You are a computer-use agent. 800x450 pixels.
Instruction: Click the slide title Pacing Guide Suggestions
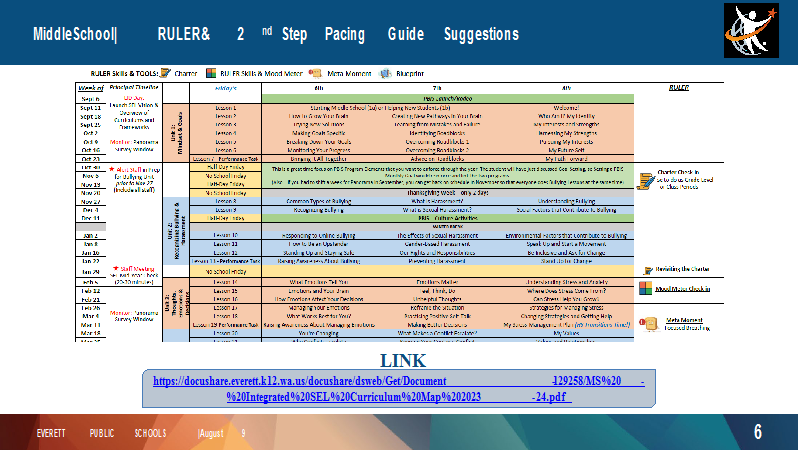click(421, 34)
